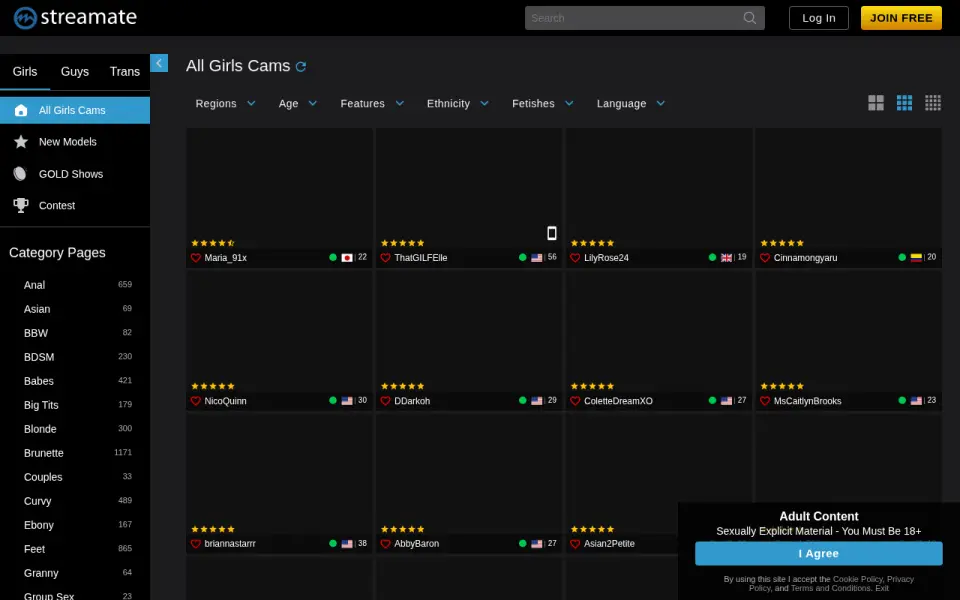Viewport: 960px width, 600px height.
Task: Switch to large grid view
Action: [x=876, y=103]
